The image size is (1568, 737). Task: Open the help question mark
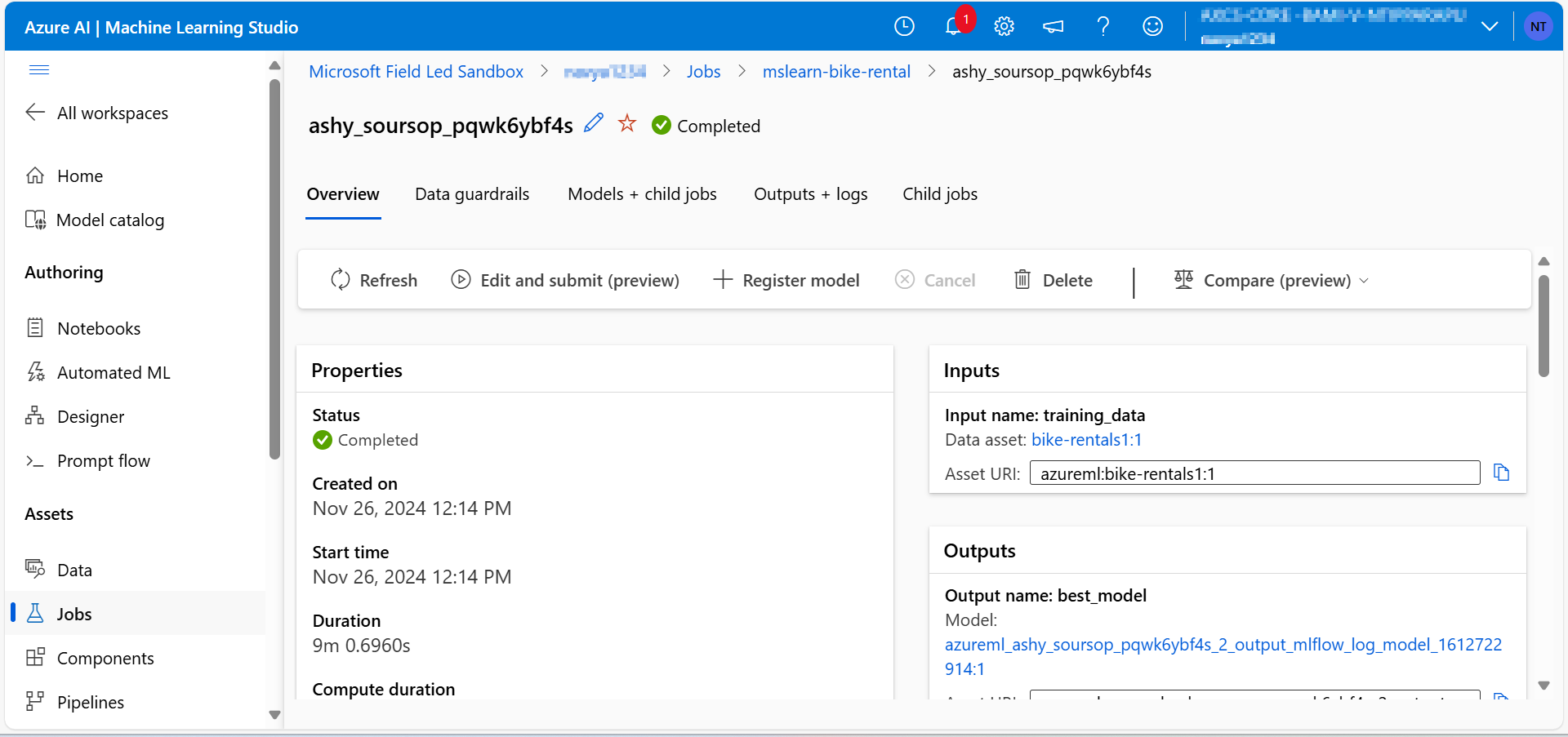point(1103,25)
